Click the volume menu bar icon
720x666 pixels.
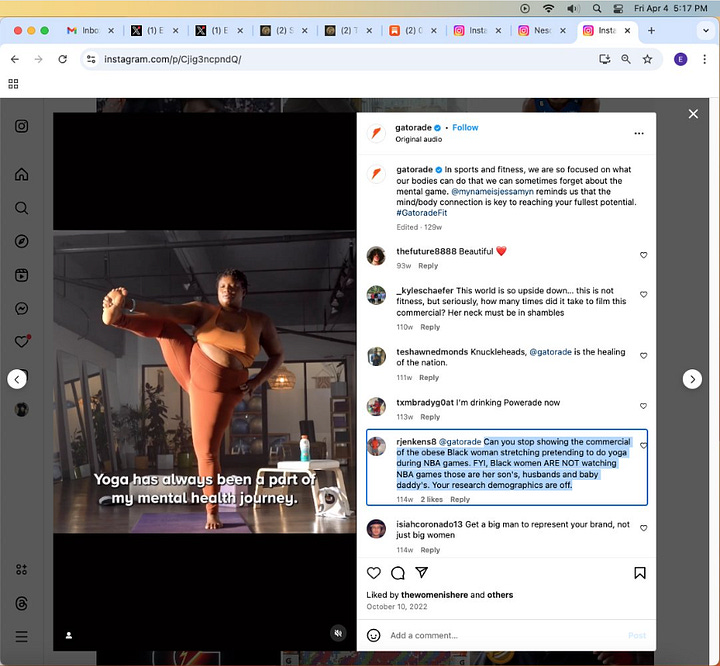tap(573, 8)
